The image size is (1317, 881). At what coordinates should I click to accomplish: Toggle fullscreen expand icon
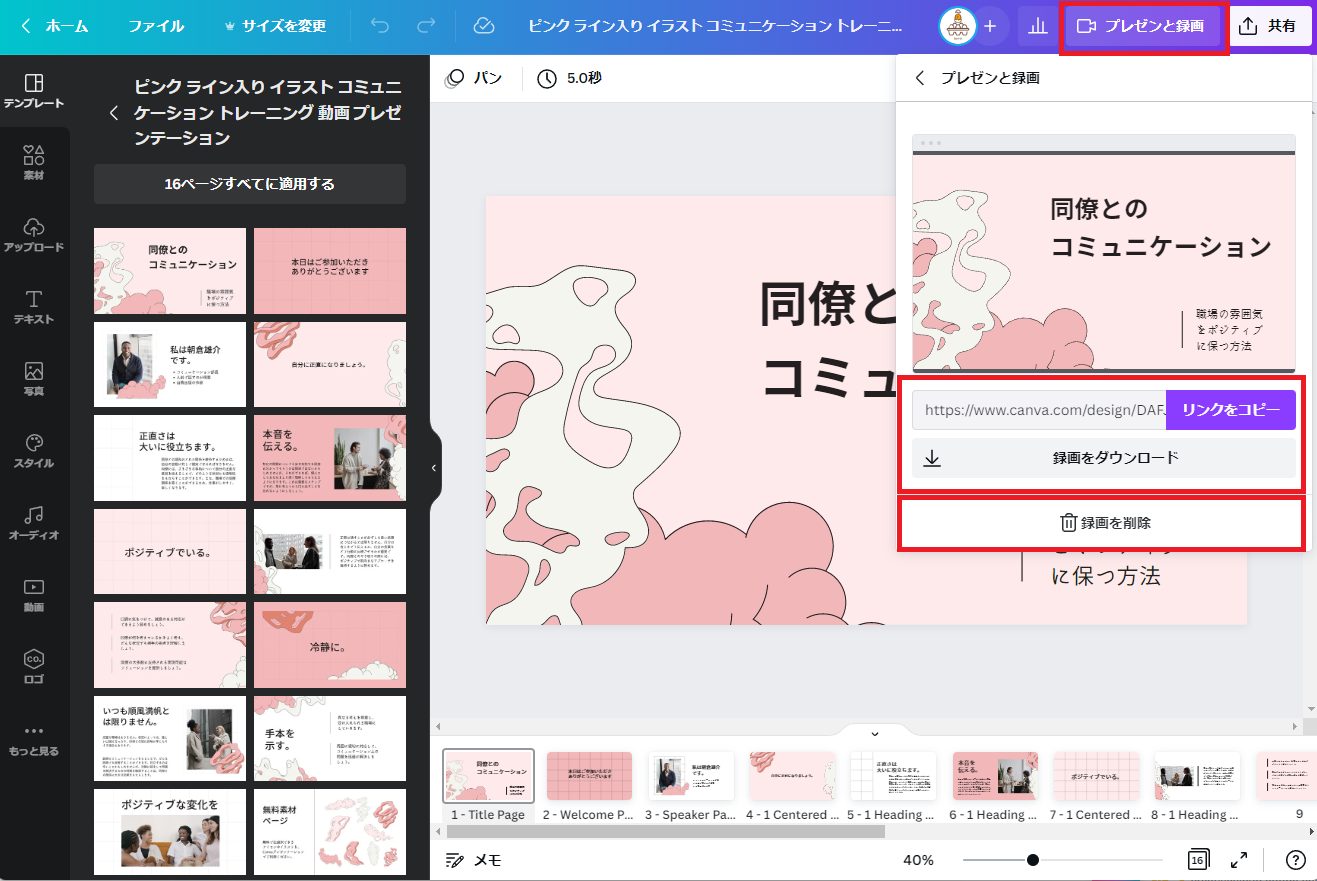(1238, 859)
